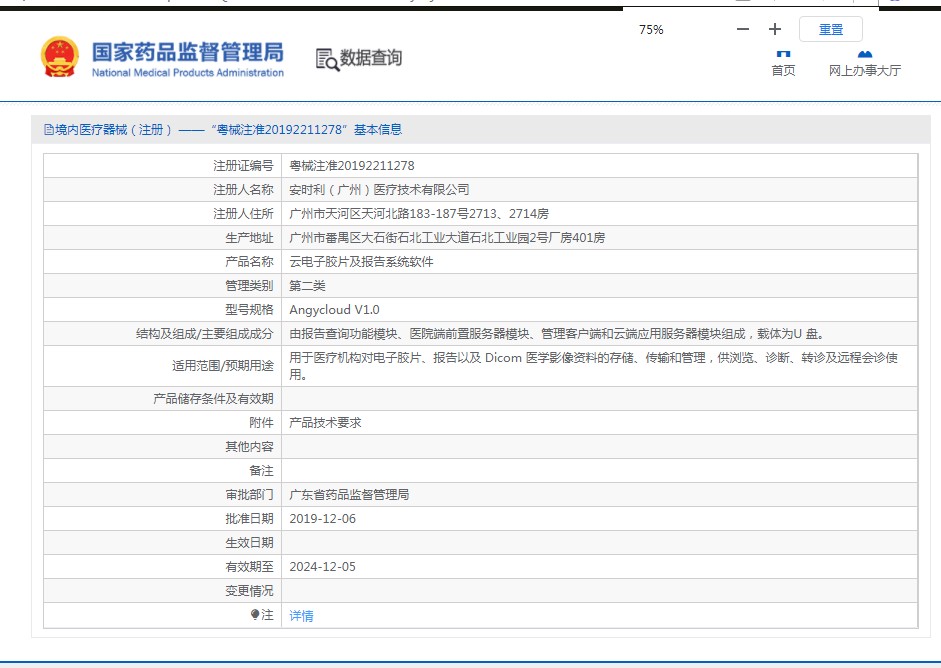Click the 国家药品监督管理局 site title
941x668 pixels.
(x=187, y=52)
